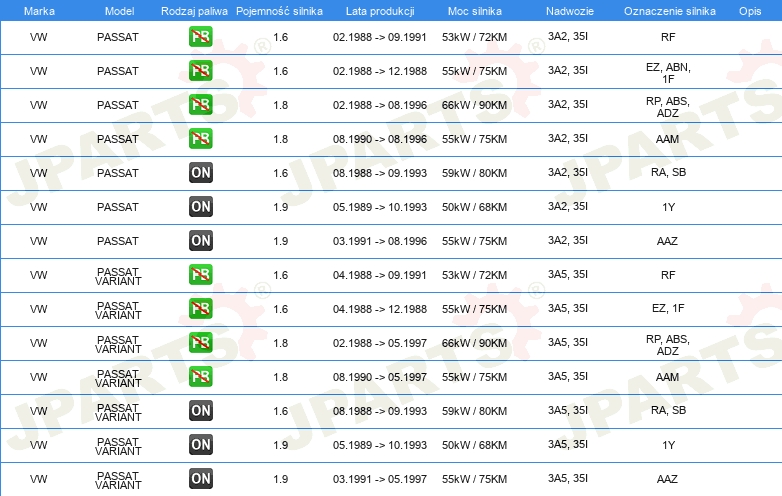Click the Lata produkcji column header
Image resolution: width=782 pixels, height=496 pixels.
coord(380,11)
